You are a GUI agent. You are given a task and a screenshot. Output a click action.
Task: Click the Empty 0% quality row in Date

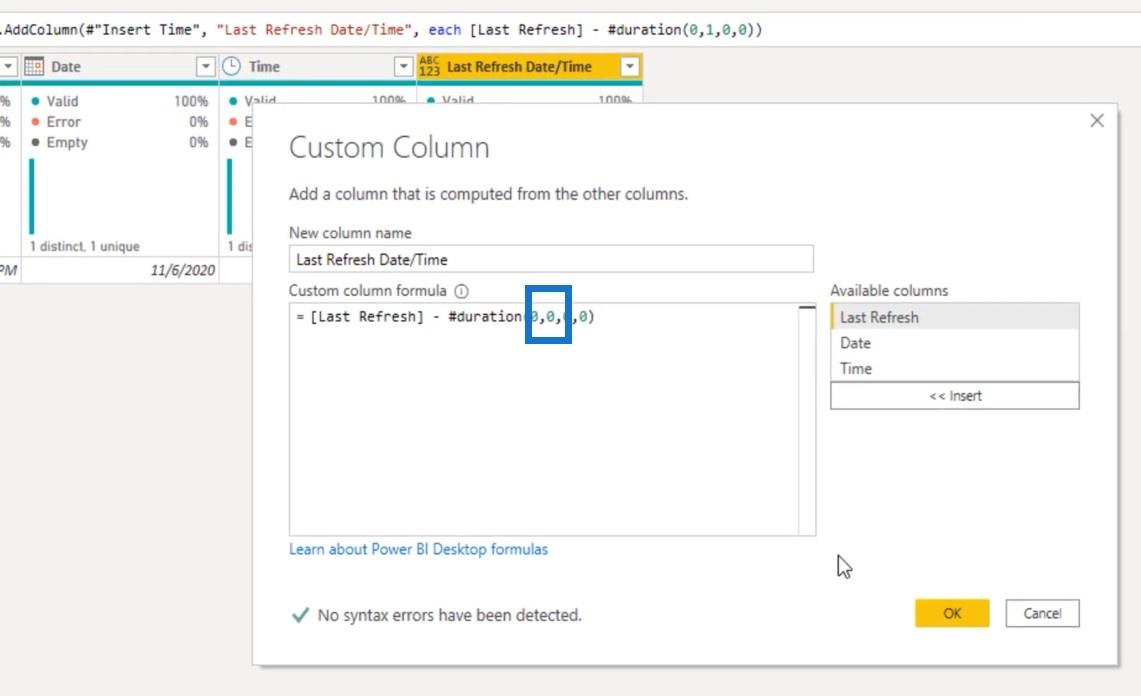[x=120, y=142]
